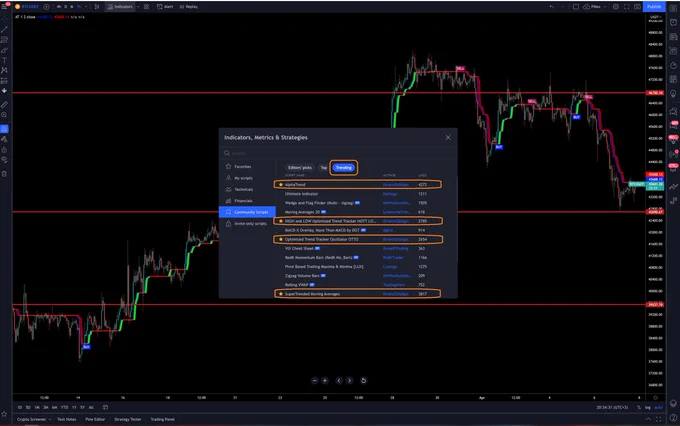Expand the time interval dropdown arrow

(86, 7)
